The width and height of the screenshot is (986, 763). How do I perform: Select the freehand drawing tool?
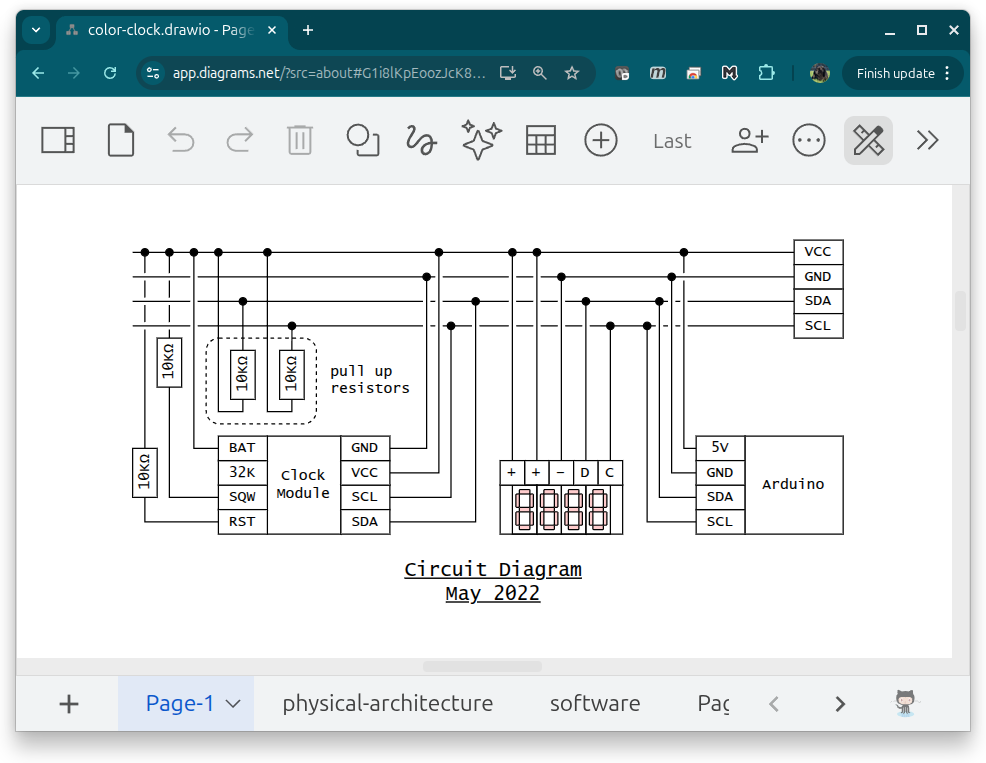[421, 140]
